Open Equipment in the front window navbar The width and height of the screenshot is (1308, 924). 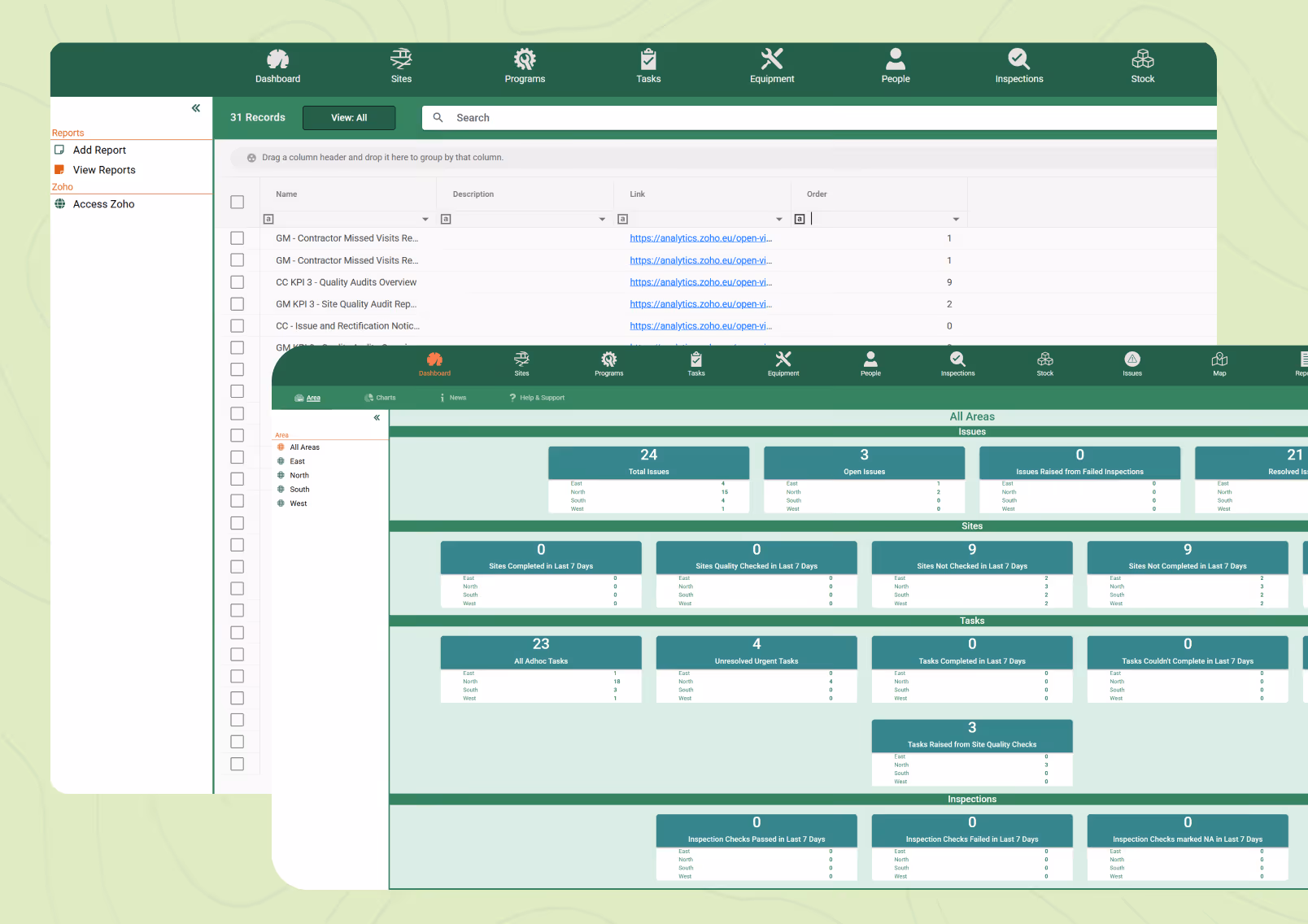tap(783, 364)
